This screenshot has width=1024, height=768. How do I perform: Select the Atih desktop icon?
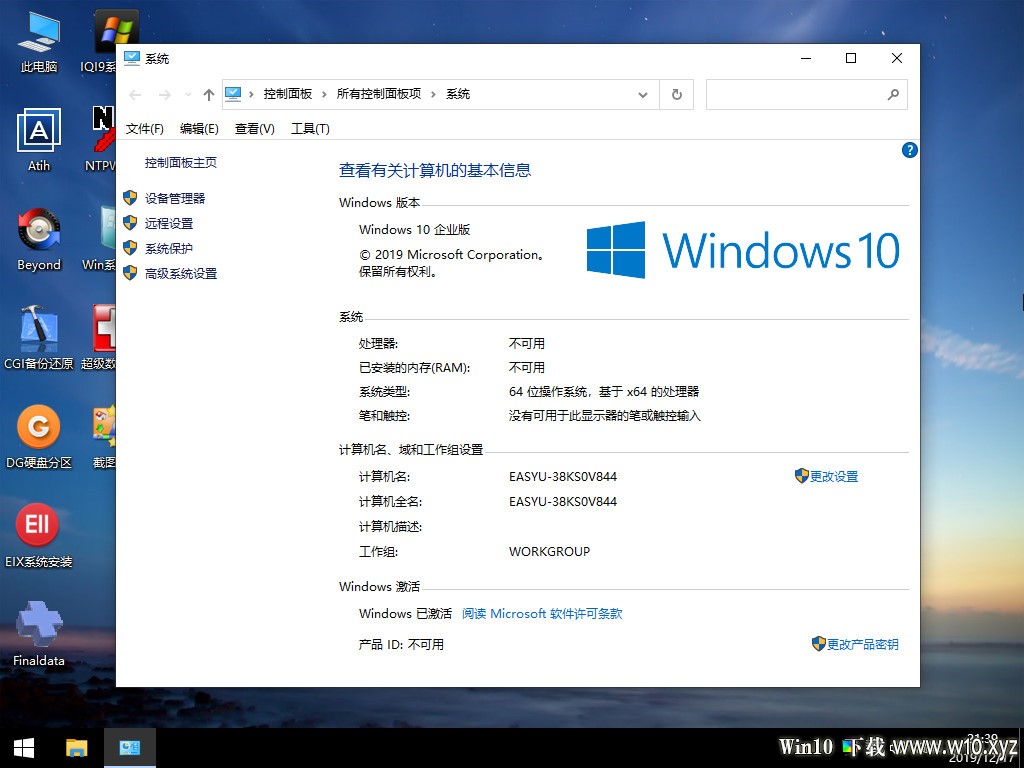pos(39,140)
